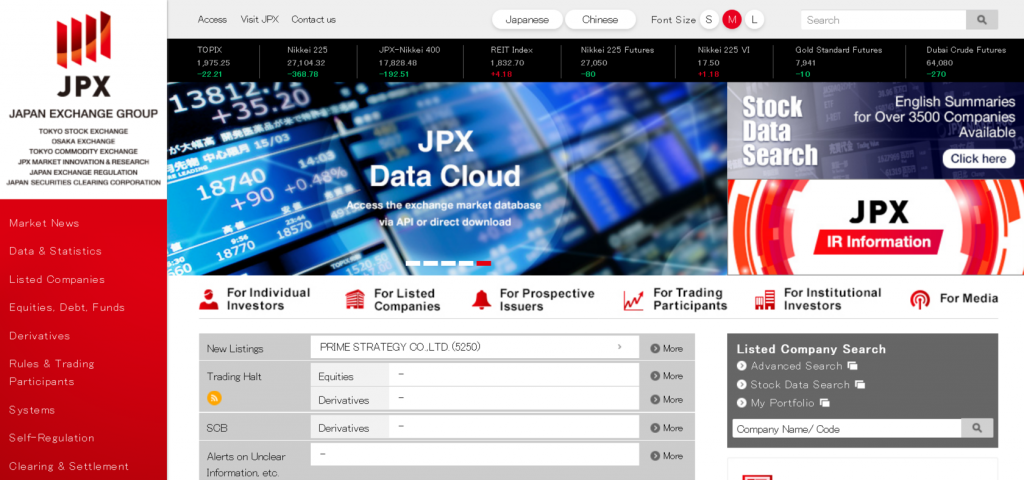
Task: Open Equities, Debt, Funds sidebar menu
Action: 67,308
